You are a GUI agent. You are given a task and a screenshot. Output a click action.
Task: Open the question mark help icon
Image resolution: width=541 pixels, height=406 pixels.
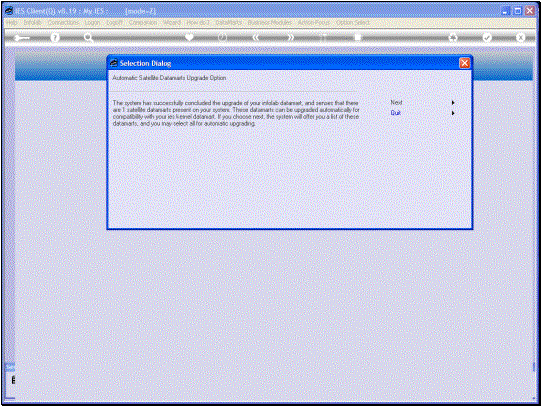pyautogui.click(x=55, y=37)
